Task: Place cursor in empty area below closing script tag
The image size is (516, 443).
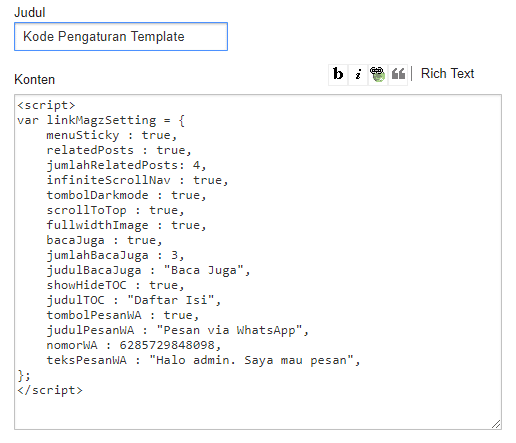Action: pyautogui.click(x=258, y=412)
